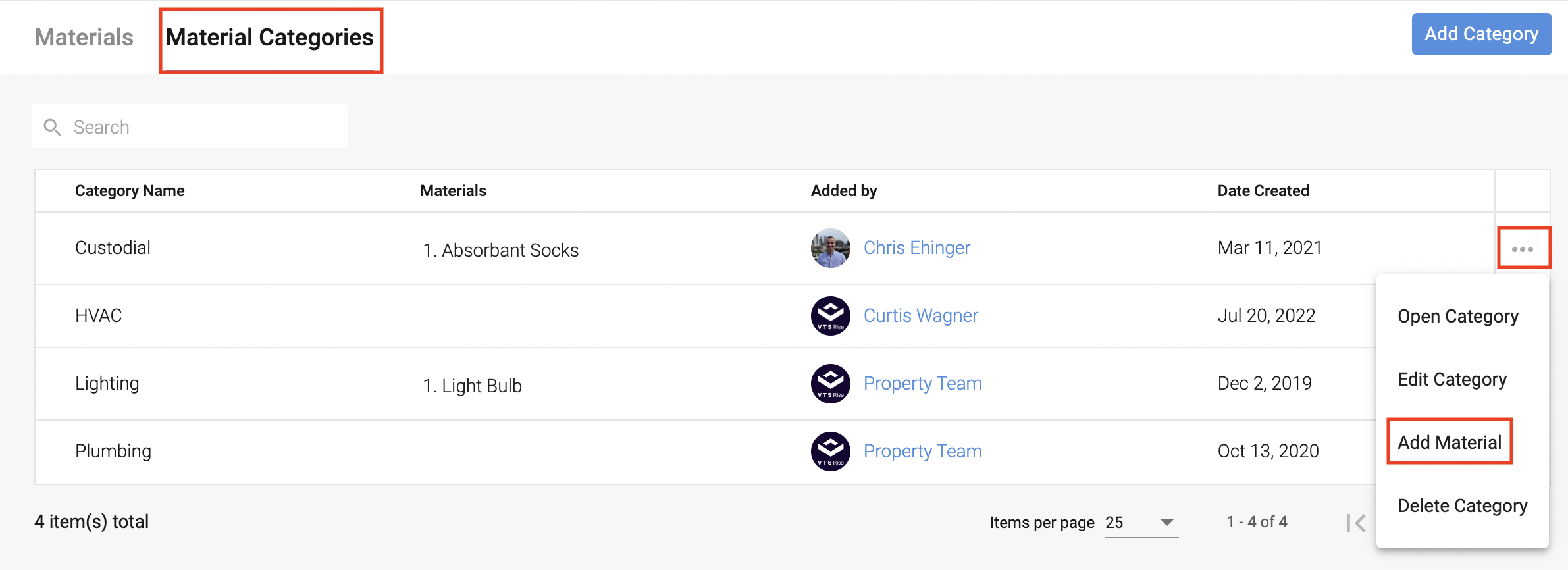Viewport: 1568px width, 570px height.
Task: Open Chris Ehinger profile link
Action: click(x=916, y=248)
